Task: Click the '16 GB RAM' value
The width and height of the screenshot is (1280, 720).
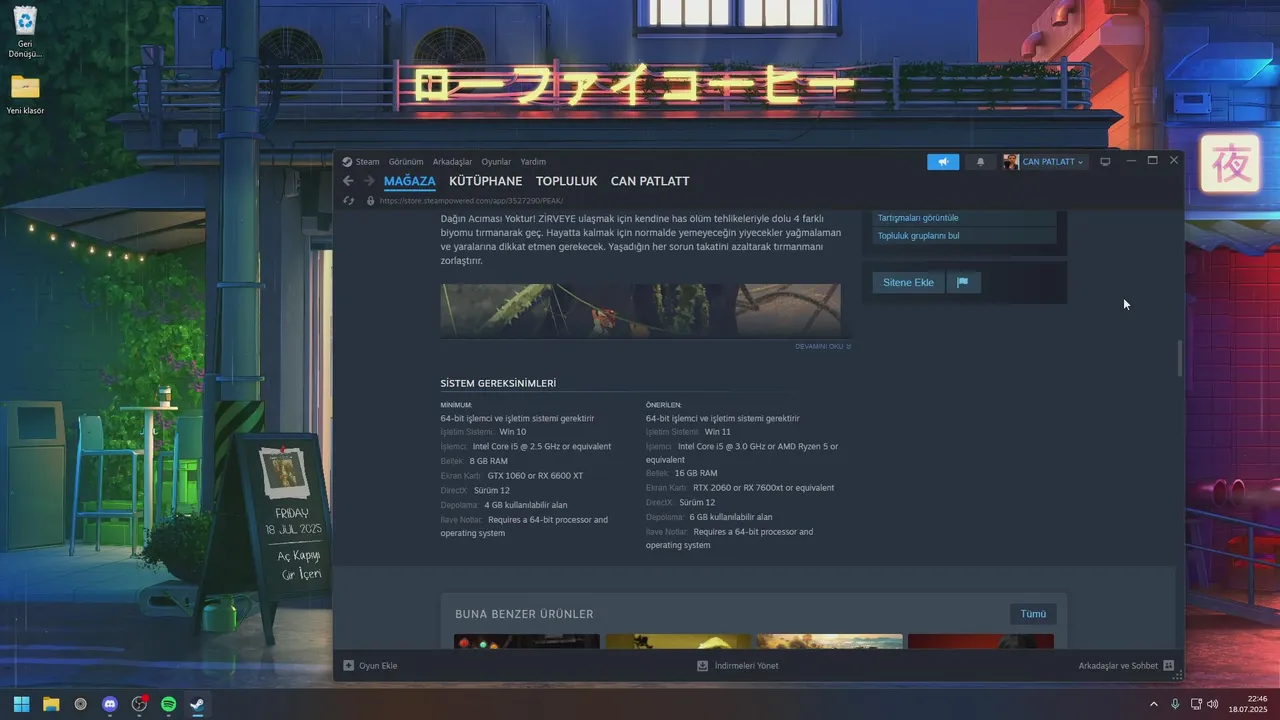Action: tap(696, 473)
